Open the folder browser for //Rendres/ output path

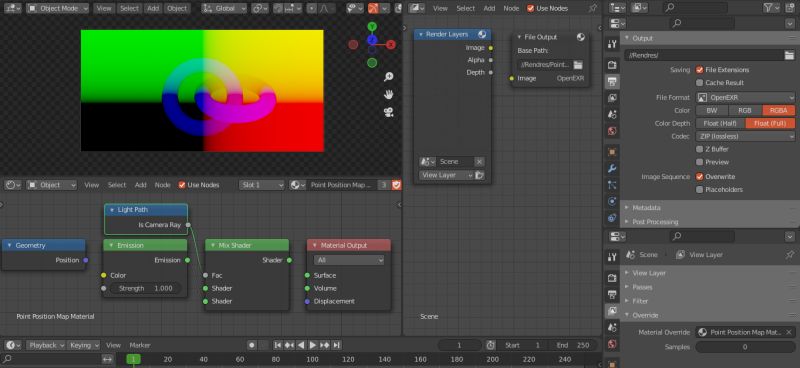coord(789,55)
